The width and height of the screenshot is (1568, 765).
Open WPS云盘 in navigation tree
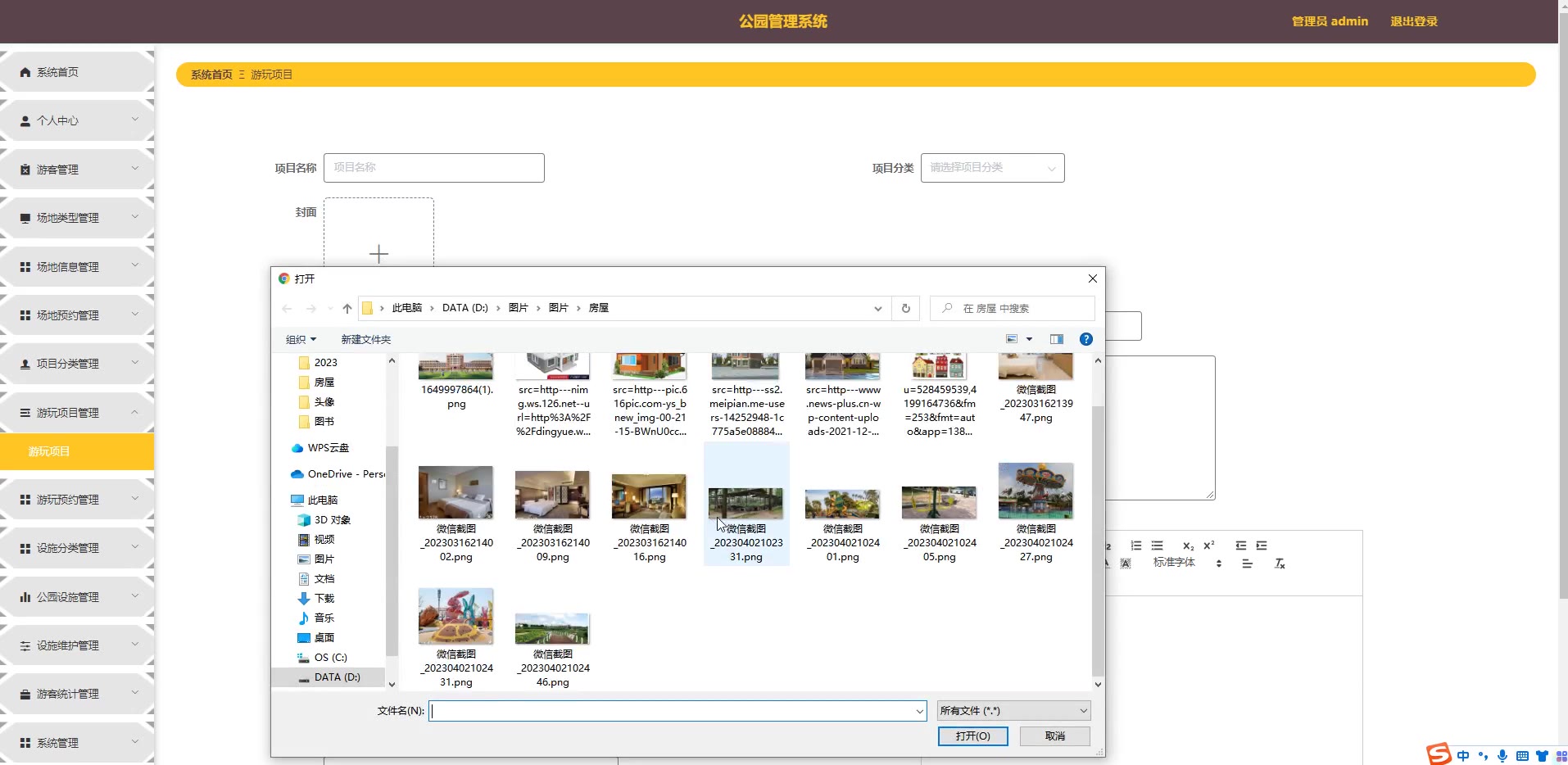(328, 448)
